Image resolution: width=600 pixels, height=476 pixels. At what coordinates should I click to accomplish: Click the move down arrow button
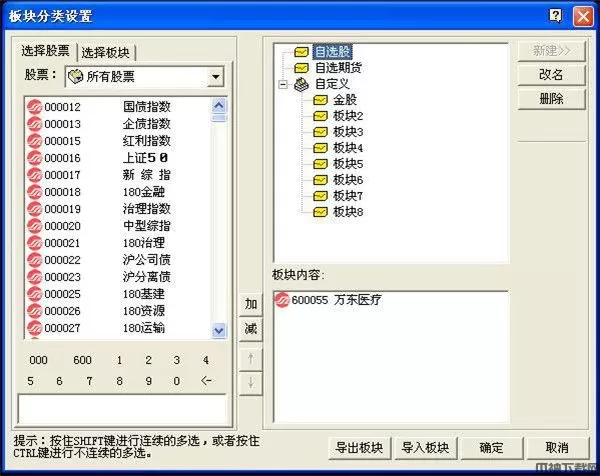click(251, 383)
